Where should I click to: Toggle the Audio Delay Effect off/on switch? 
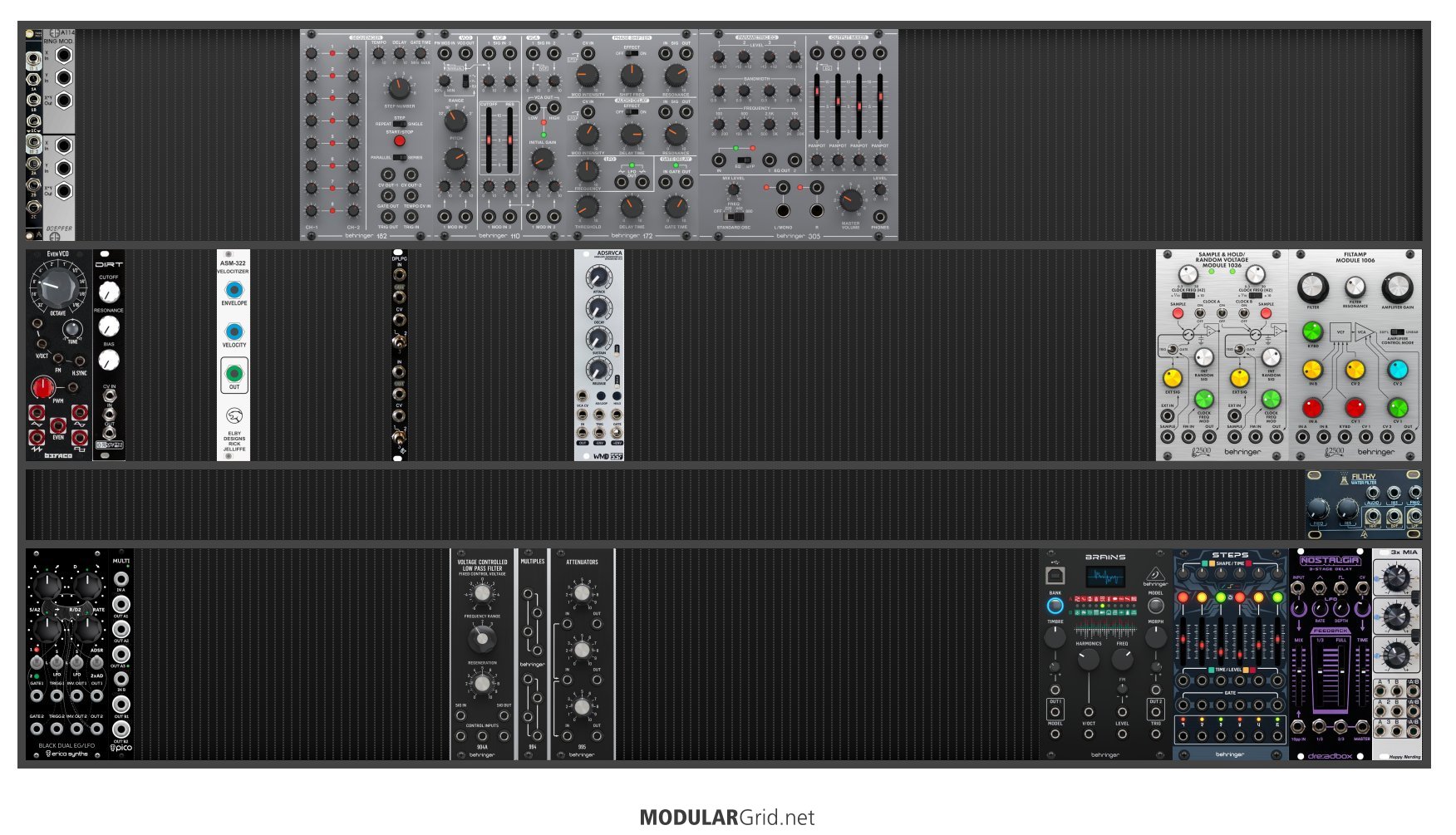(632, 111)
